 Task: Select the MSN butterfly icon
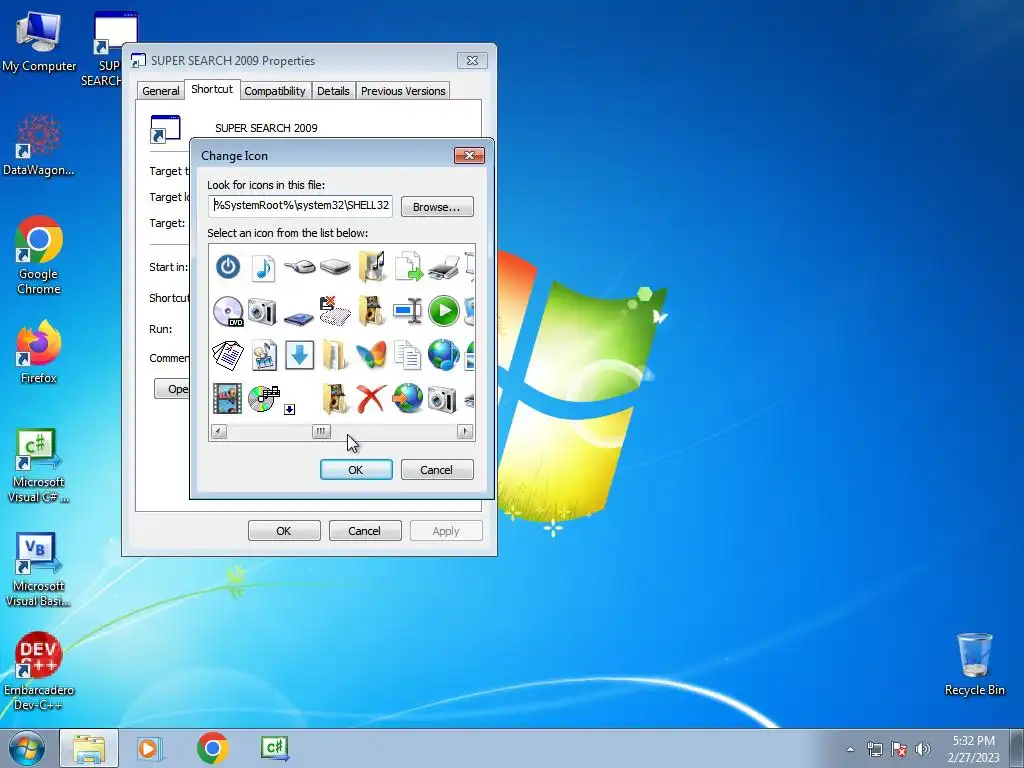pyautogui.click(x=372, y=355)
